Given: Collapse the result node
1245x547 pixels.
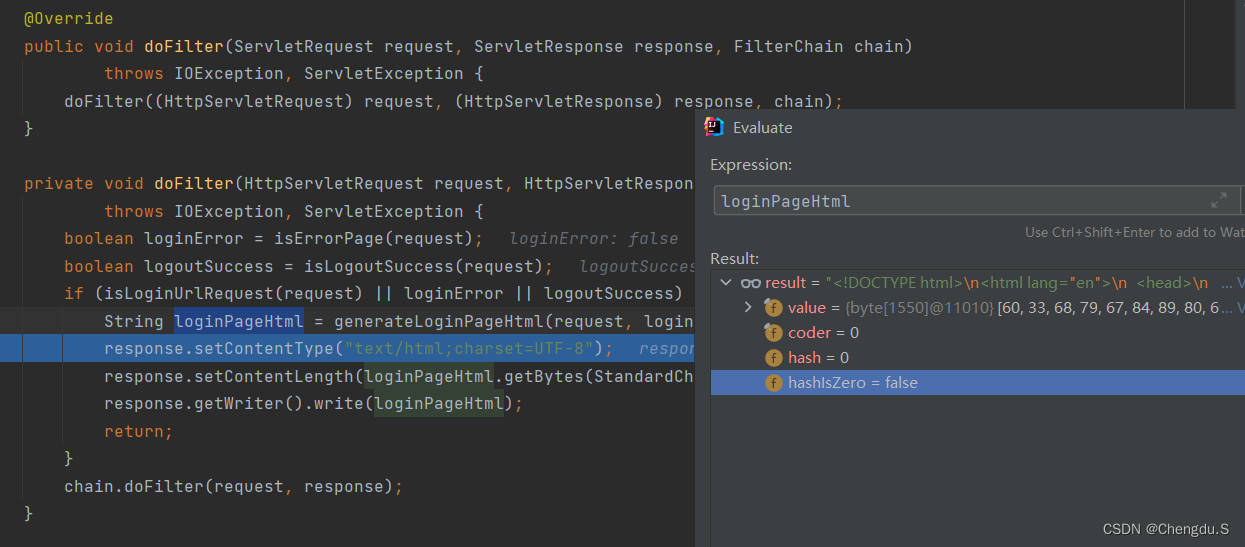Looking at the screenshot, I should click(725, 283).
